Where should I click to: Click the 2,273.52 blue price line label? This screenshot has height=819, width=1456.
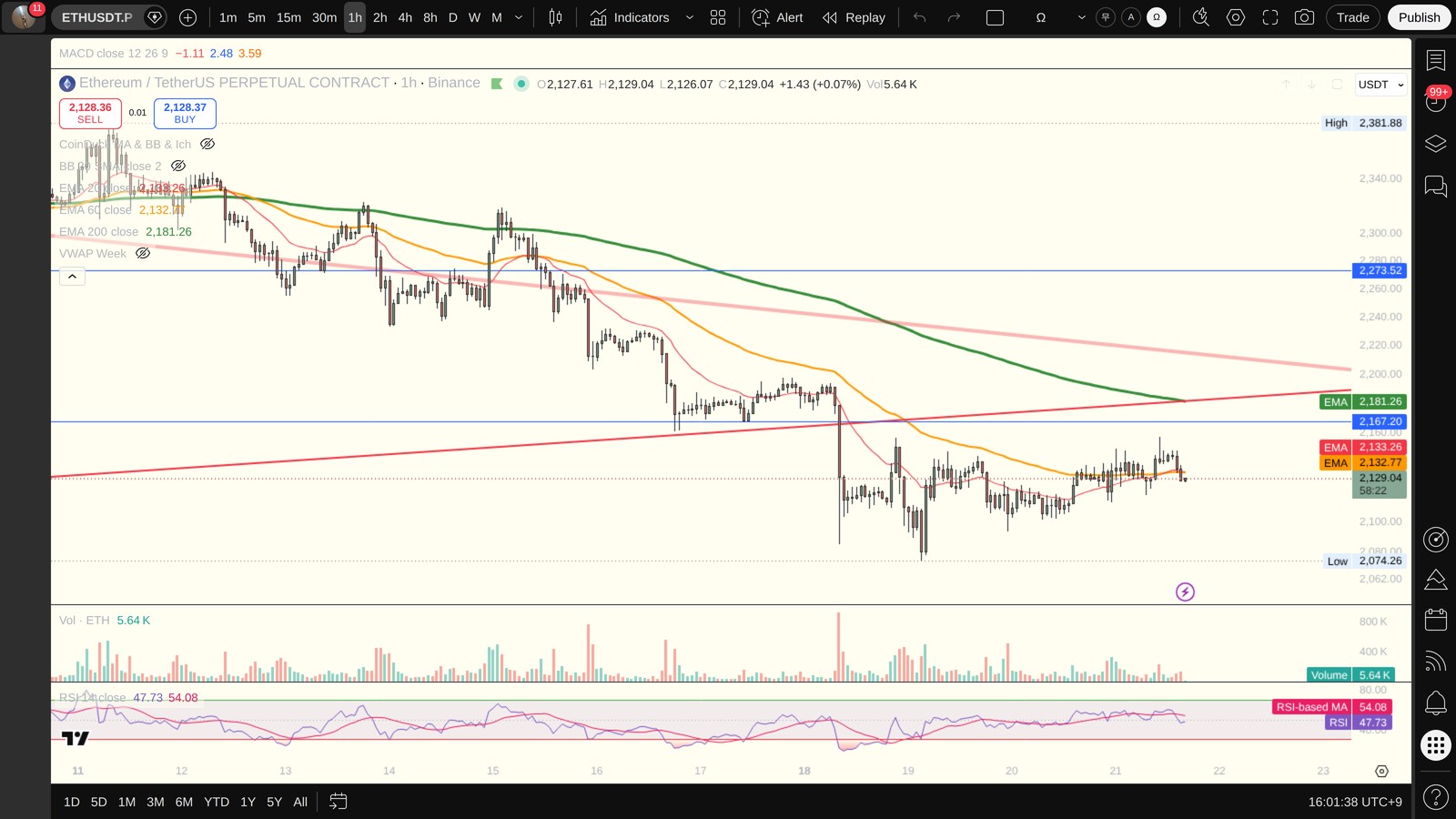click(x=1380, y=270)
